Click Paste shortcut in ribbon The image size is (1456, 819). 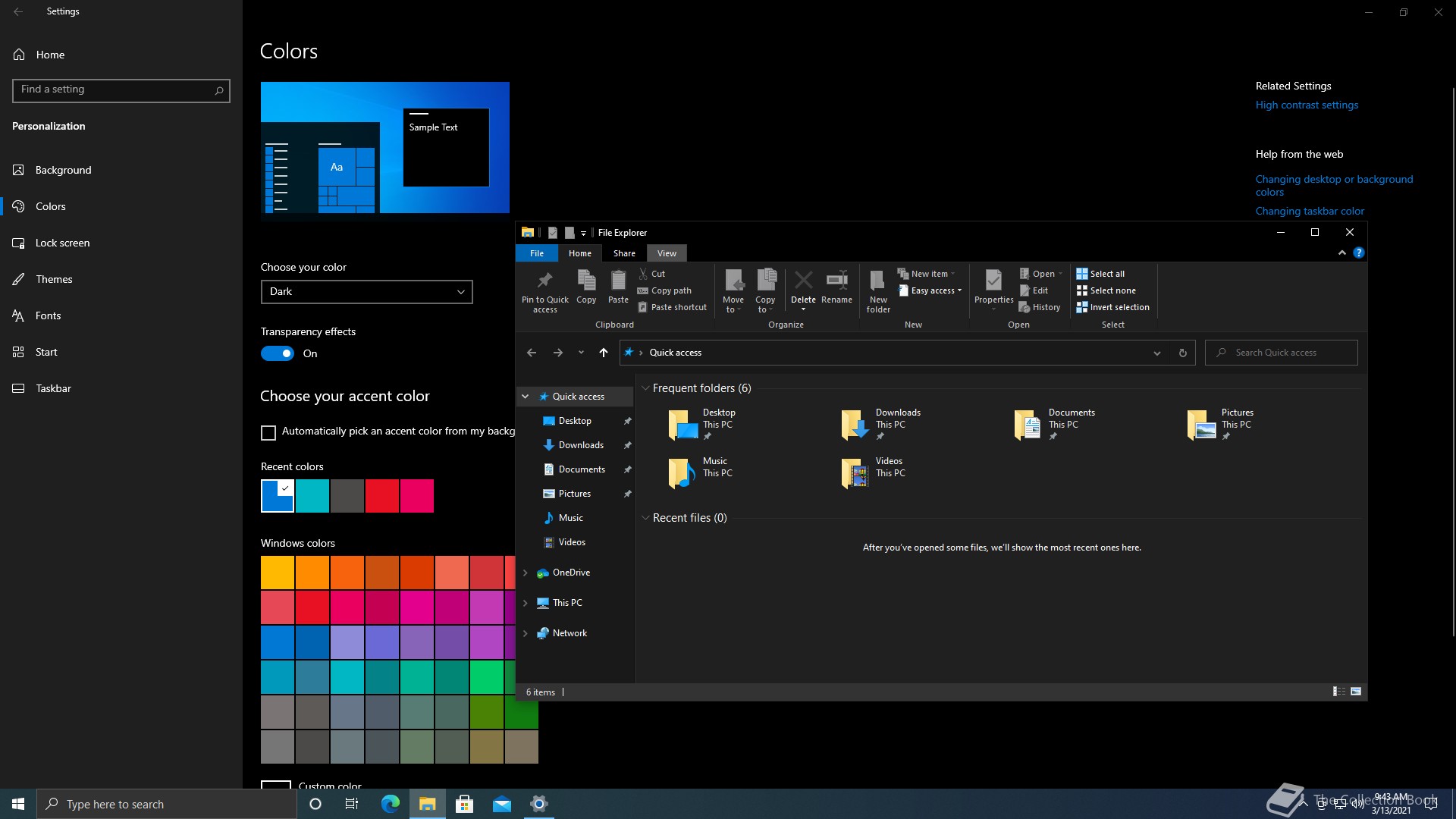[x=672, y=307]
